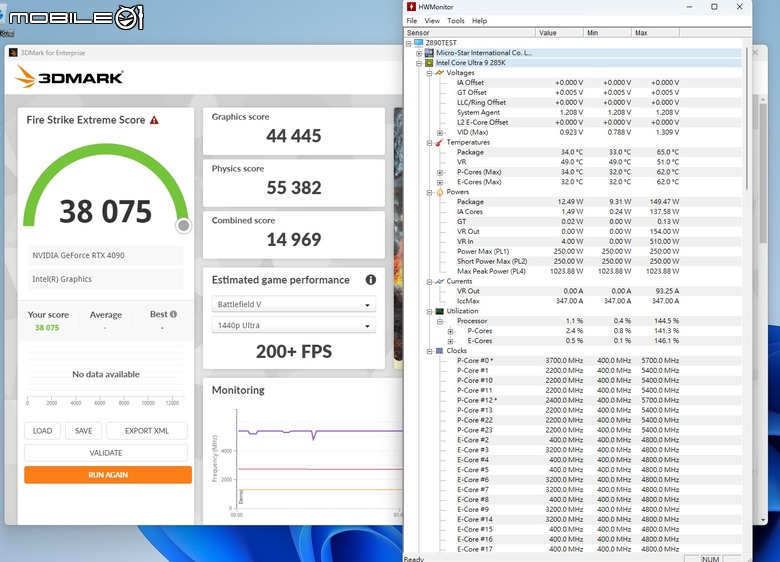The width and height of the screenshot is (780, 562).
Task: Click the Micro-Star International motherboard icon
Action: (x=429, y=53)
